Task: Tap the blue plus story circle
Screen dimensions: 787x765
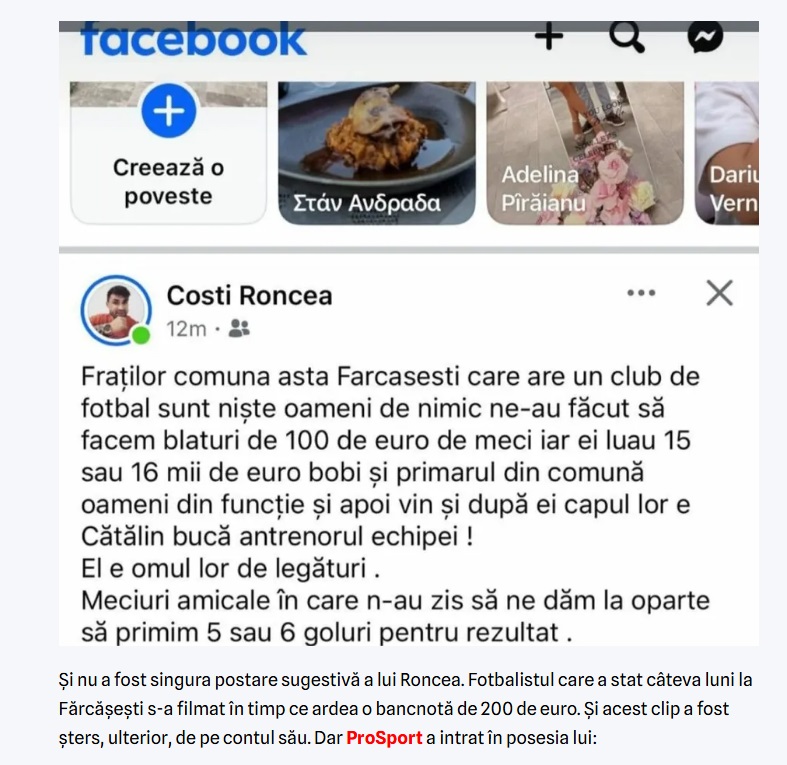Action: [169, 111]
